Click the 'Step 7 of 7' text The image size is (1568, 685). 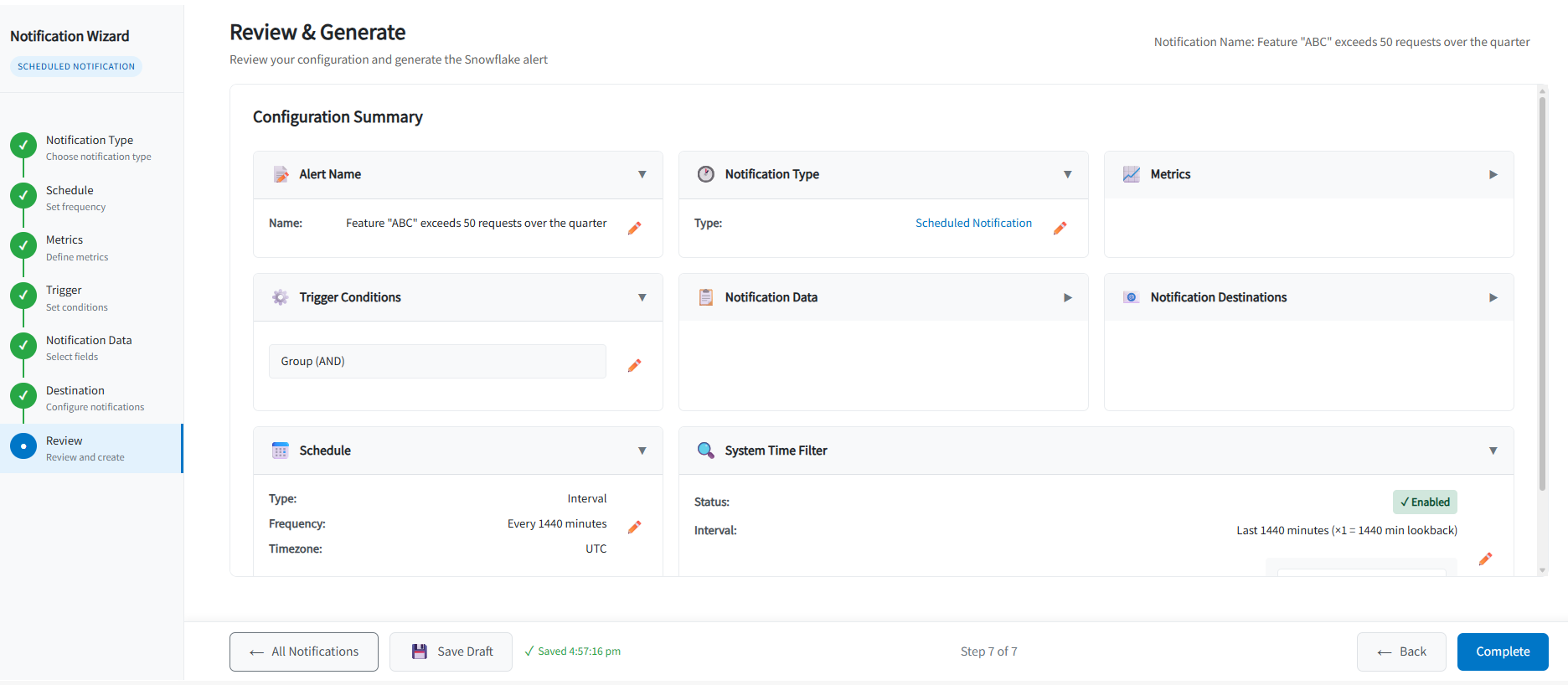[x=988, y=652]
